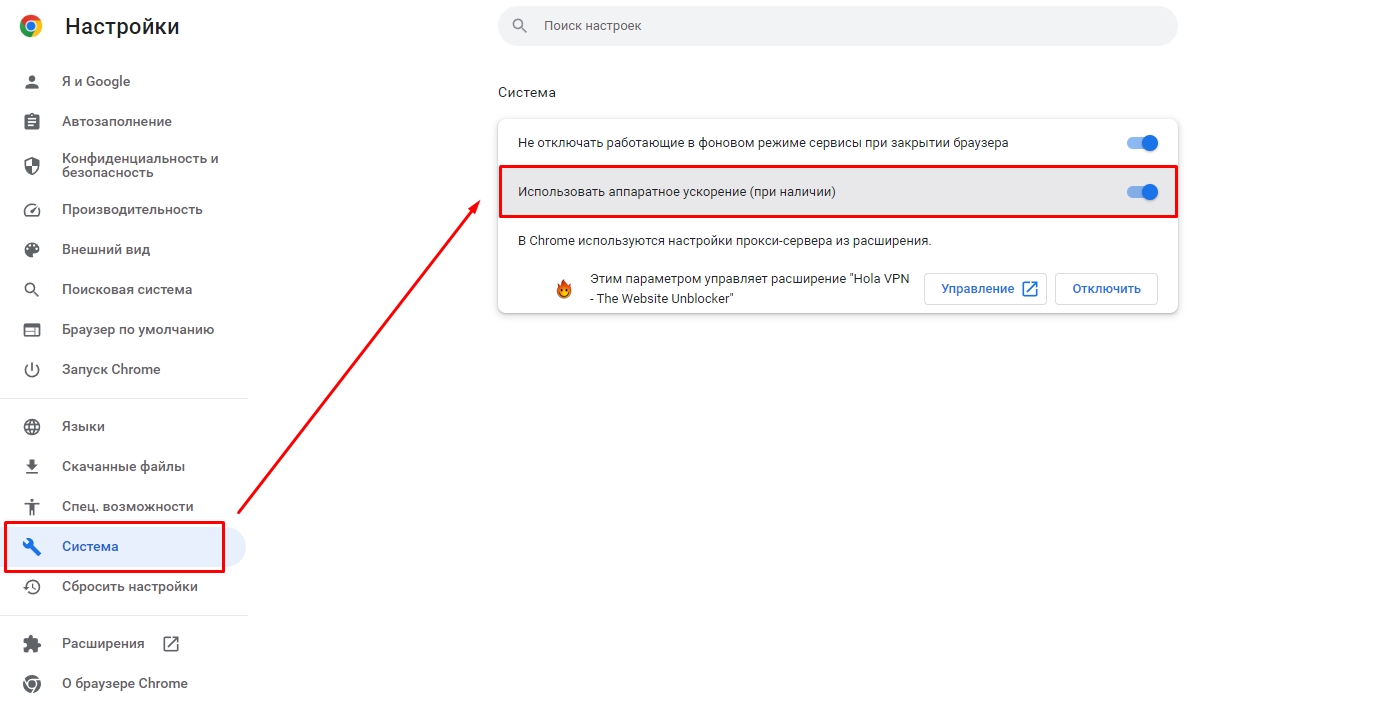Viewport: 1392px width, 721px height.
Task: Click the speedometer icon for Производительность
Action: coord(32,210)
